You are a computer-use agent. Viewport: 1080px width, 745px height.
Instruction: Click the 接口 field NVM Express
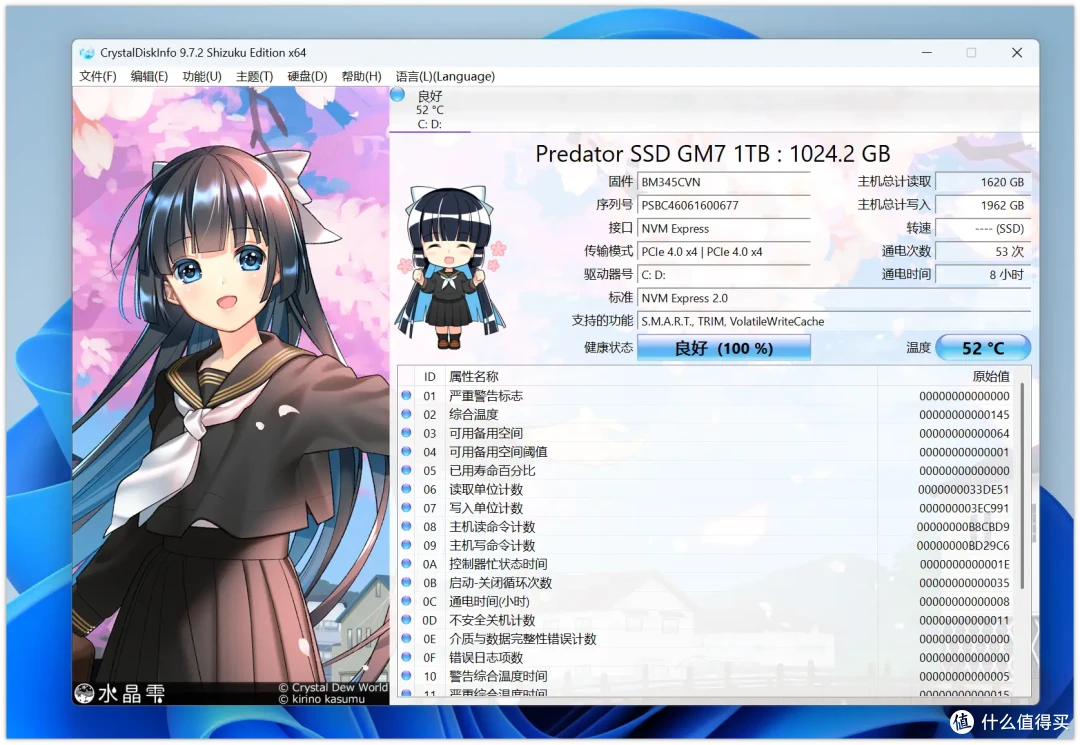(723, 229)
